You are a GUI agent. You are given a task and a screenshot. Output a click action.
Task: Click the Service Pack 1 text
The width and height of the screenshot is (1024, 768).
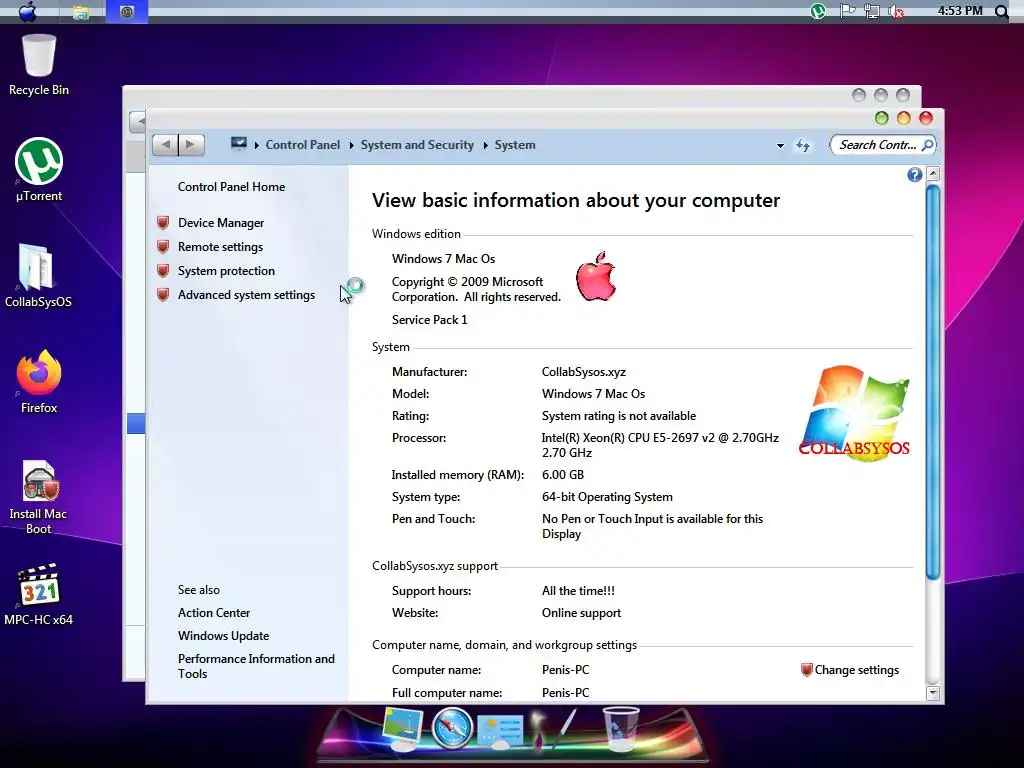click(x=430, y=320)
